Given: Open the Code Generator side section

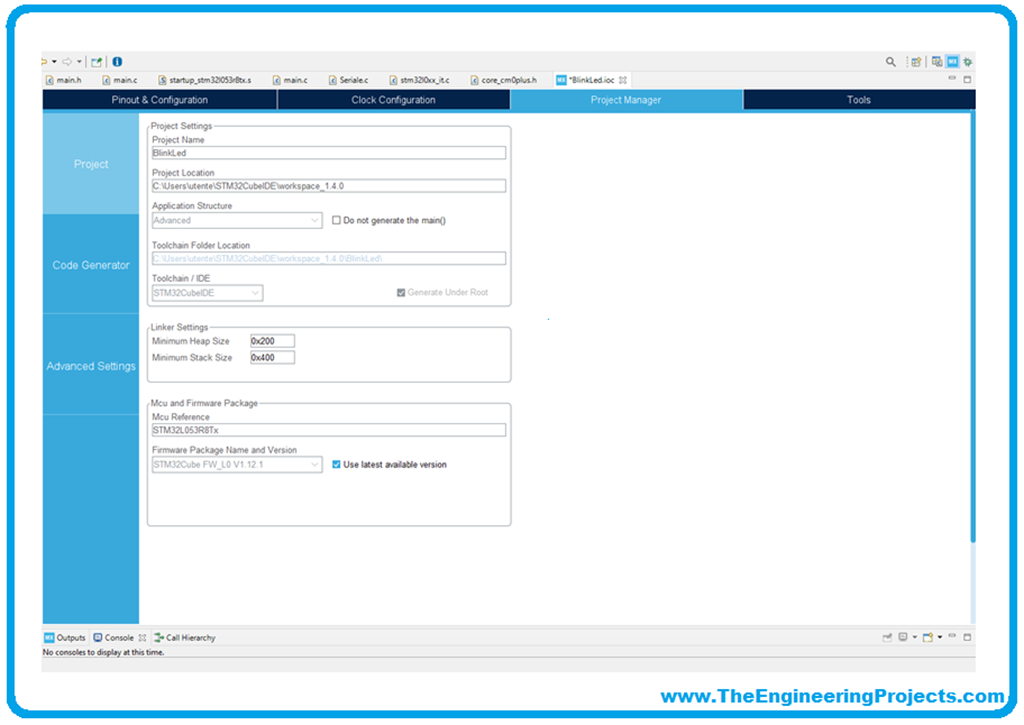Looking at the screenshot, I should [x=91, y=265].
